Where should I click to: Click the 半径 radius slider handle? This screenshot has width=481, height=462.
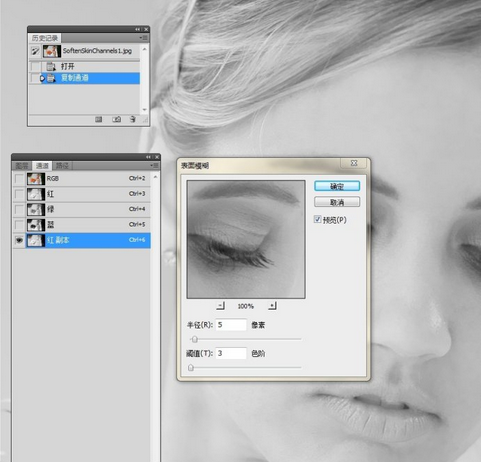[x=195, y=339]
